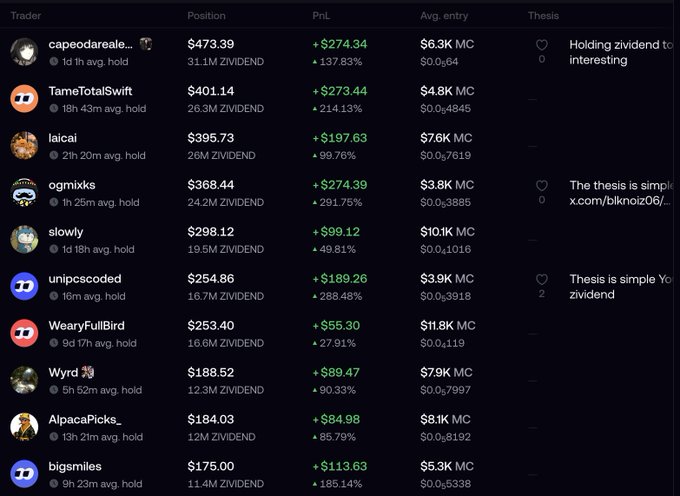
Task: Sort by the Avg. entry column header
Action: point(444,16)
